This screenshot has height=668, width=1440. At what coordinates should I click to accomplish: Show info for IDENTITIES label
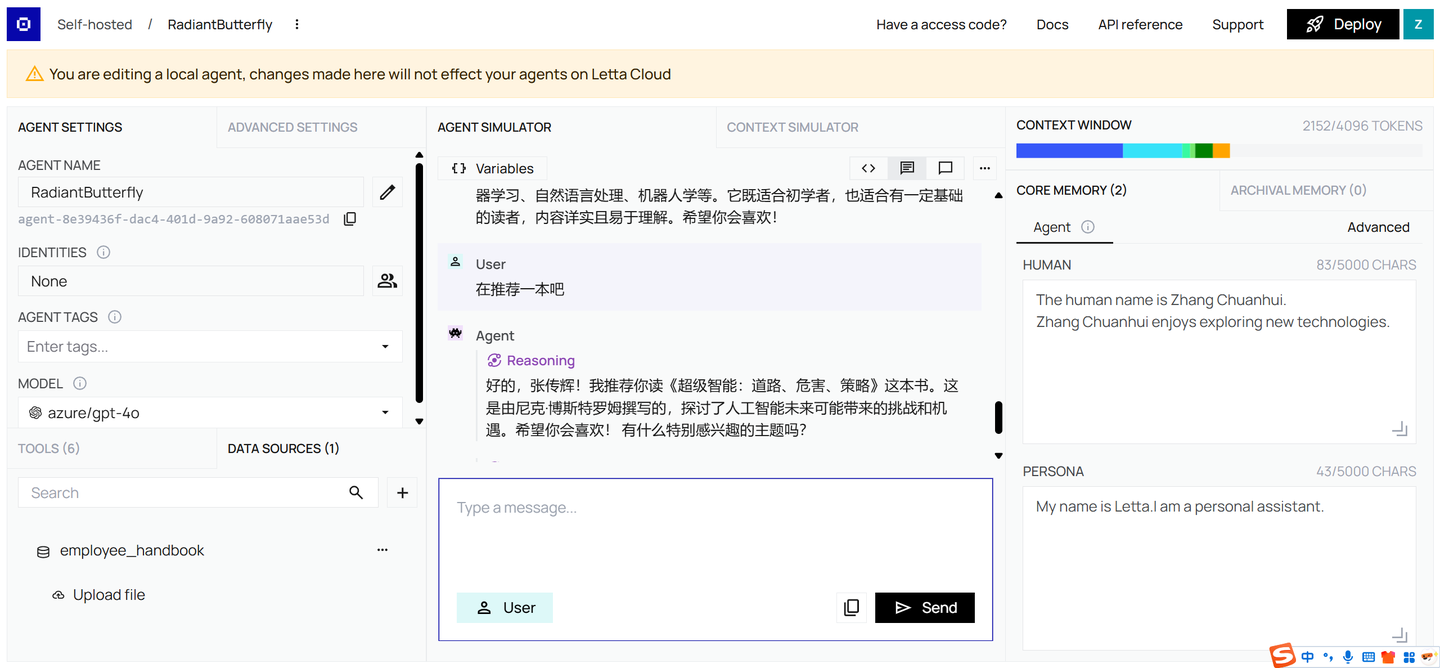tap(103, 253)
